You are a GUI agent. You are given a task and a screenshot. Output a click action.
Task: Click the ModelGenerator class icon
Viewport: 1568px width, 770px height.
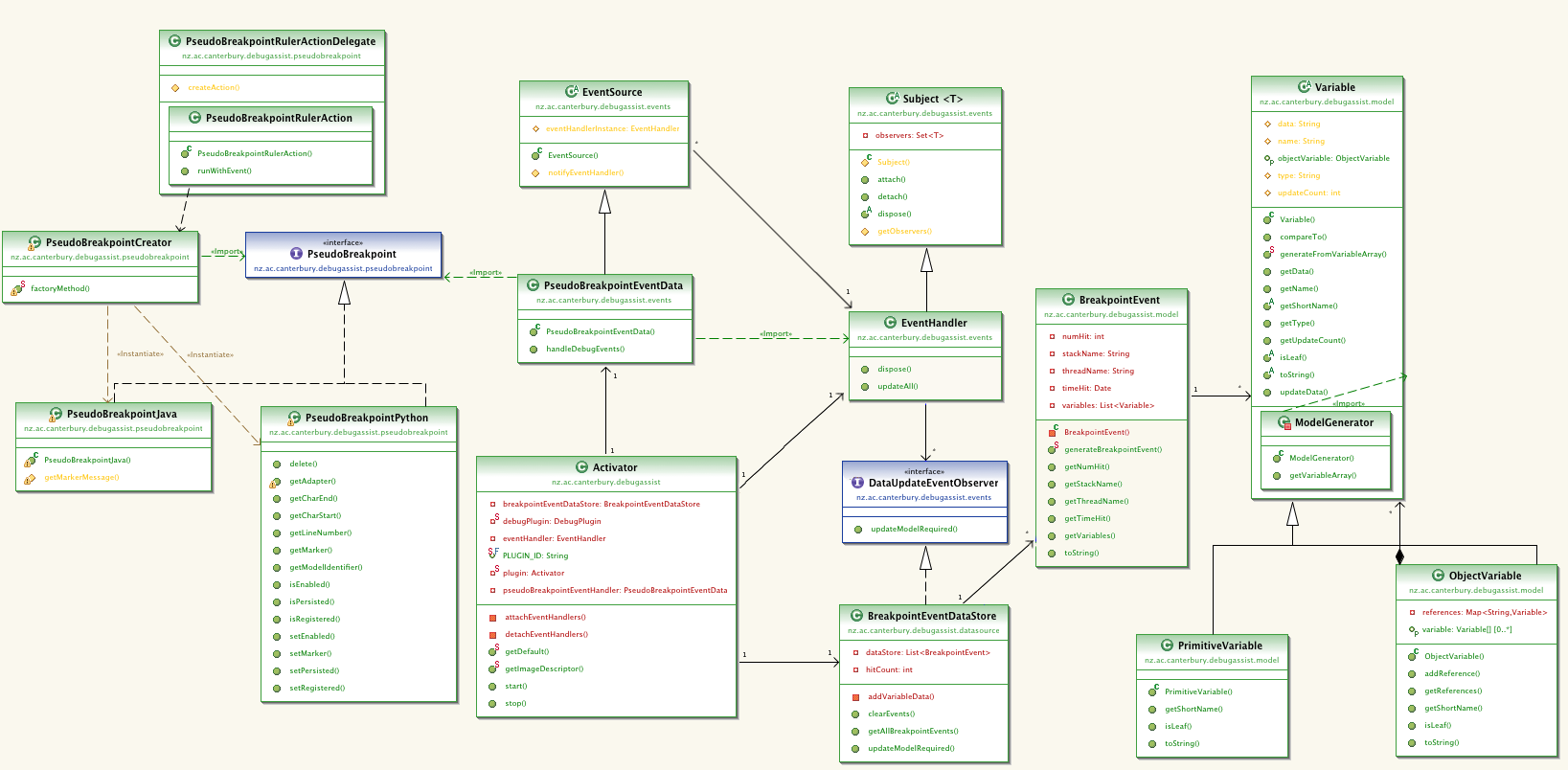pyautogui.click(x=1284, y=422)
